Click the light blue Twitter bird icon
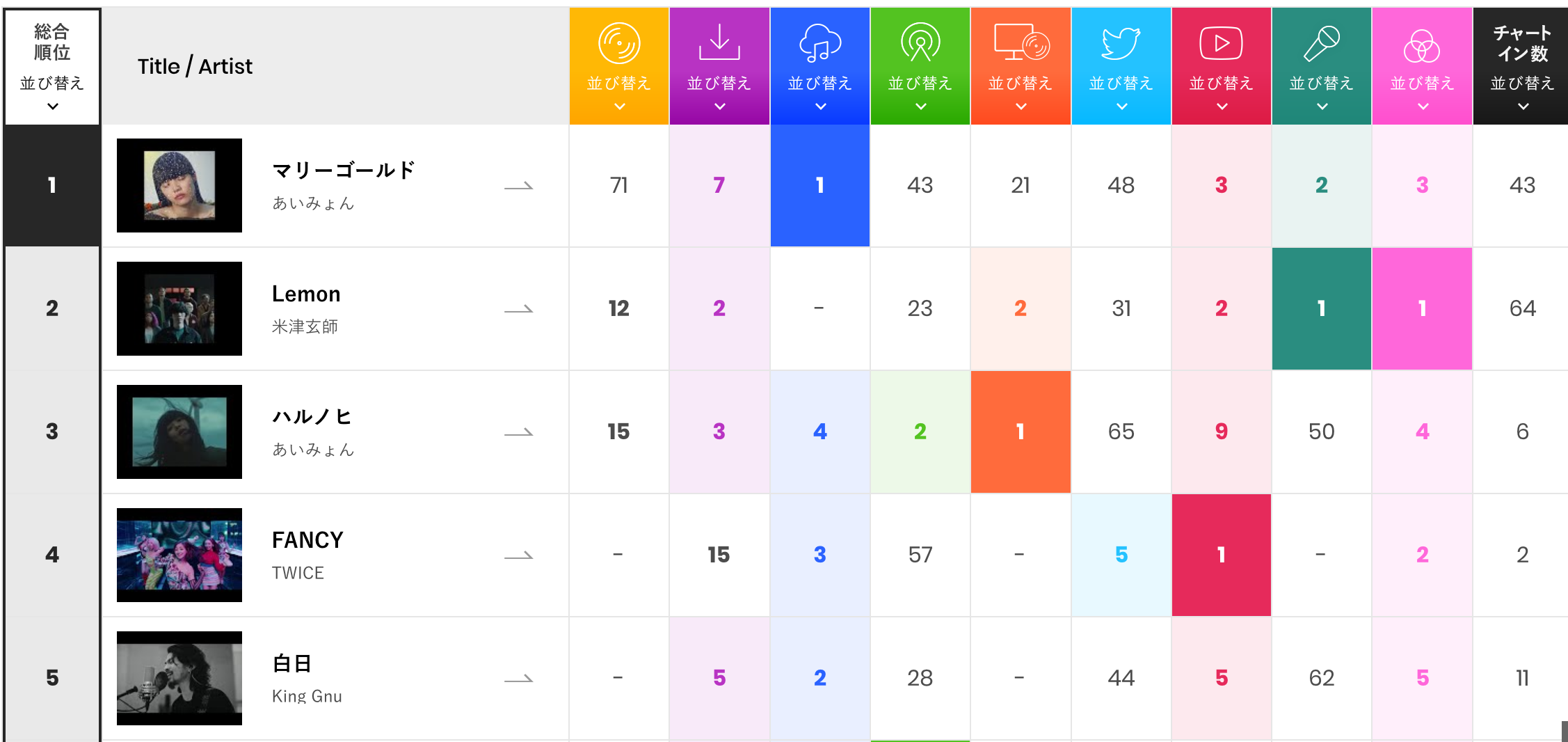The height and width of the screenshot is (742, 1568). [1121, 43]
